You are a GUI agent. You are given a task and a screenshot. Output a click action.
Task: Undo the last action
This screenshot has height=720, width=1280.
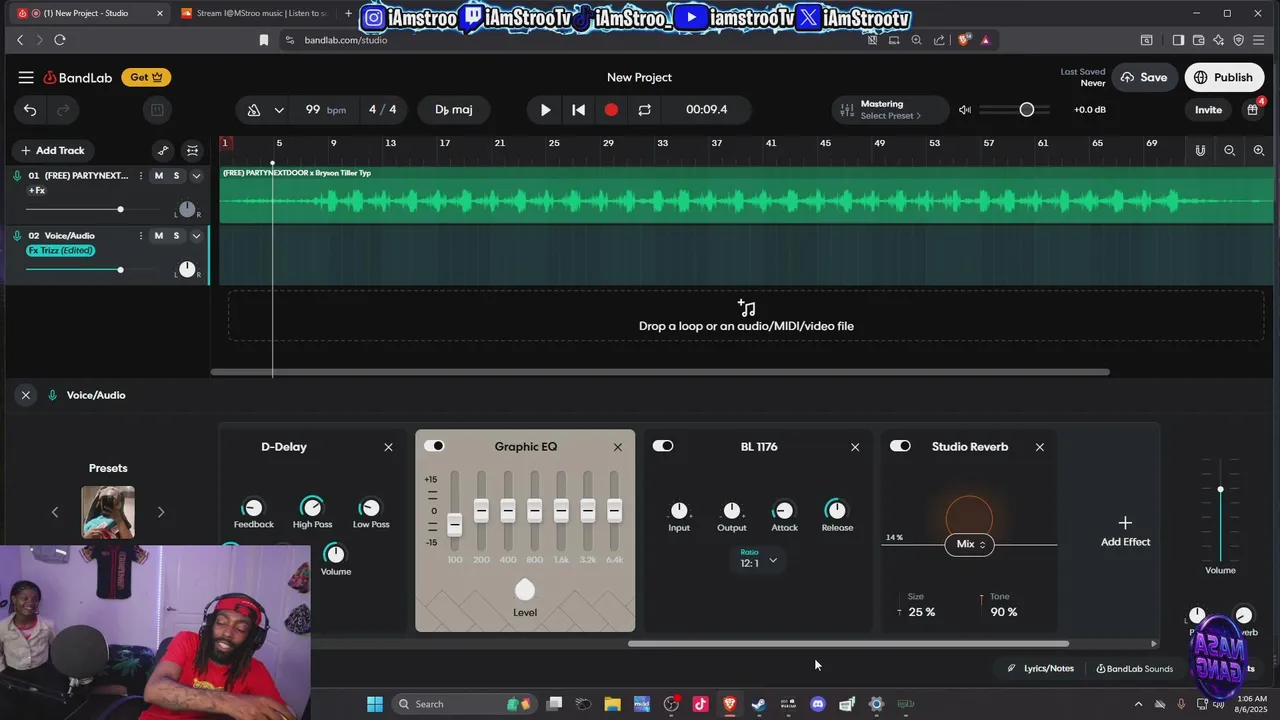click(30, 110)
